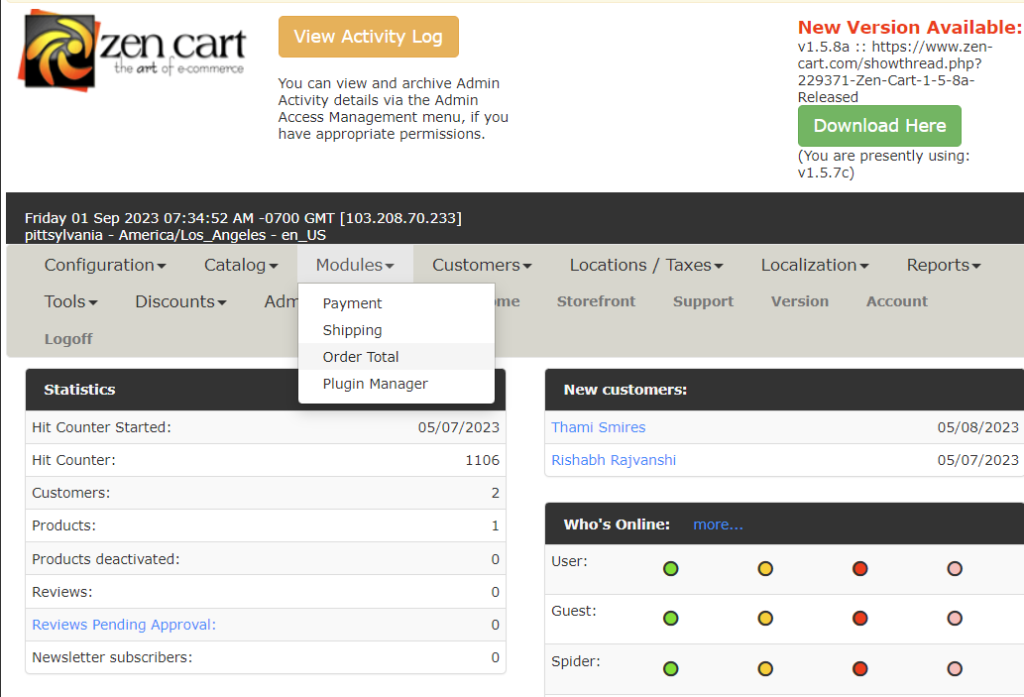The height and width of the screenshot is (697, 1024).
Task: Click the Who's Online more link
Action: pyautogui.click(x=718, y=525)
